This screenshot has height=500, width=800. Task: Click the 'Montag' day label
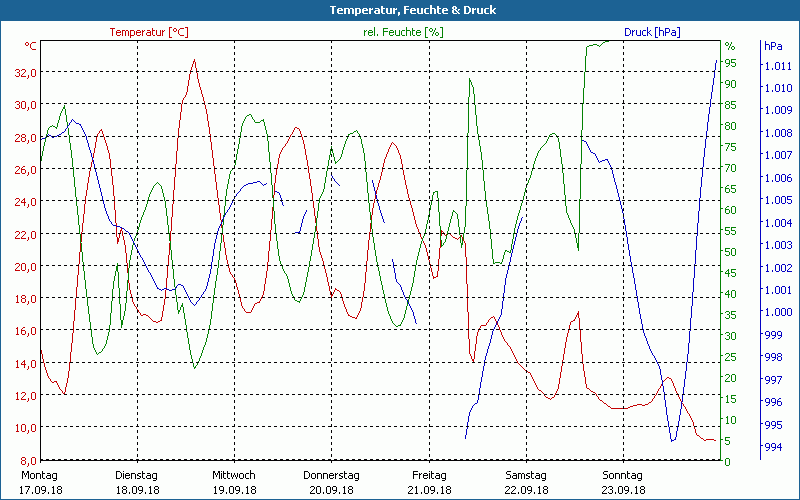[x=40, y=475]
